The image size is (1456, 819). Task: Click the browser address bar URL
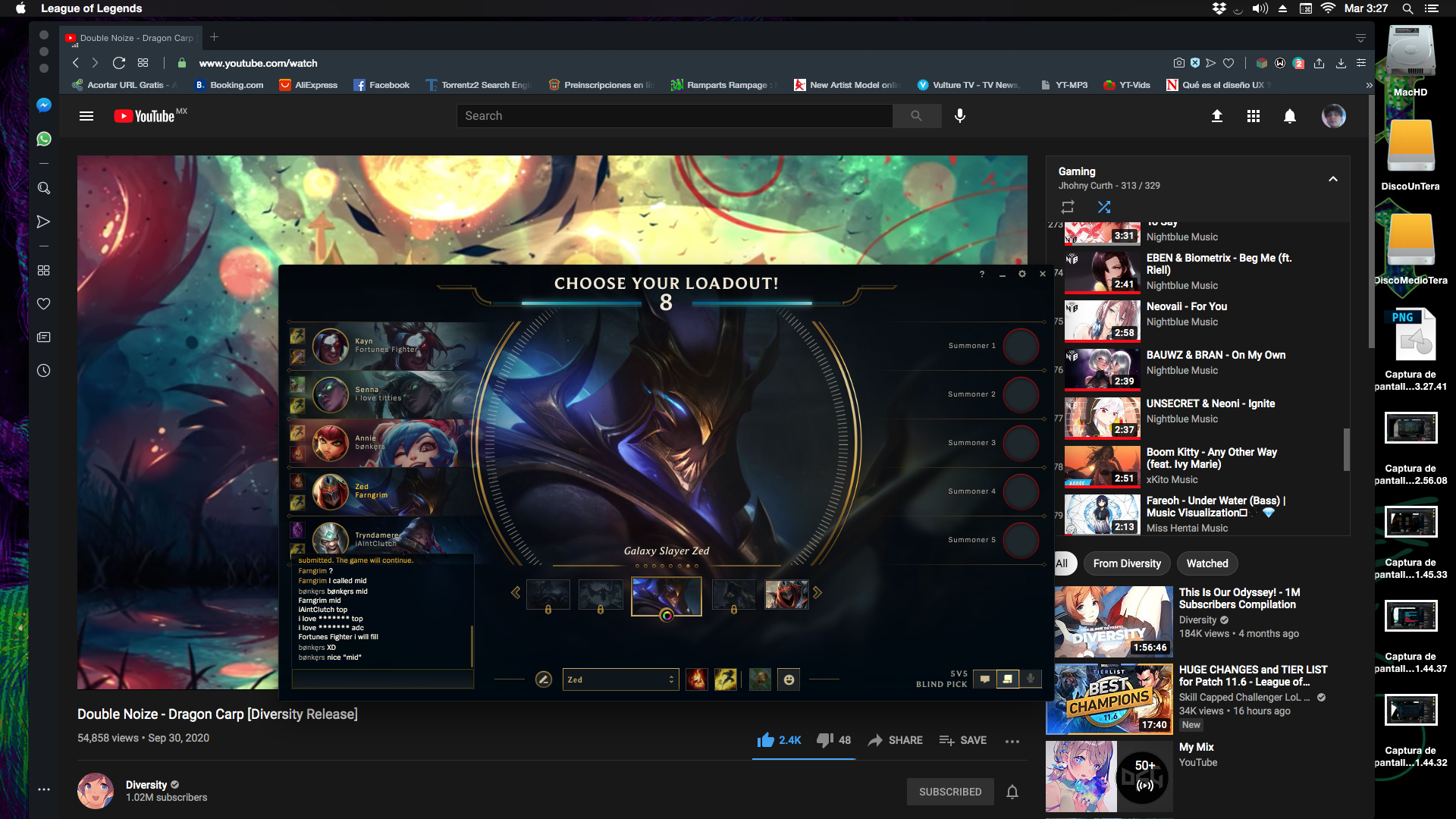click(259, 63)
